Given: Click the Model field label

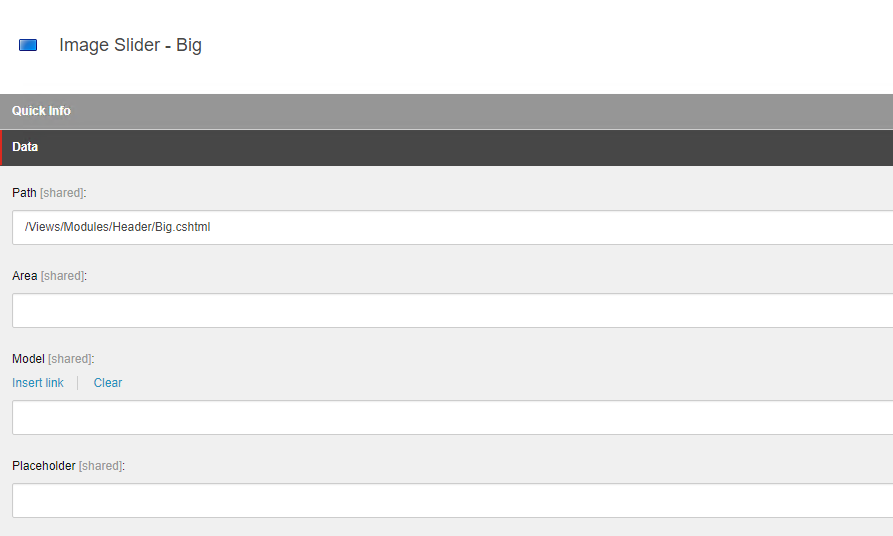Looking at the screenshot, I should click(x=28, y=359).
